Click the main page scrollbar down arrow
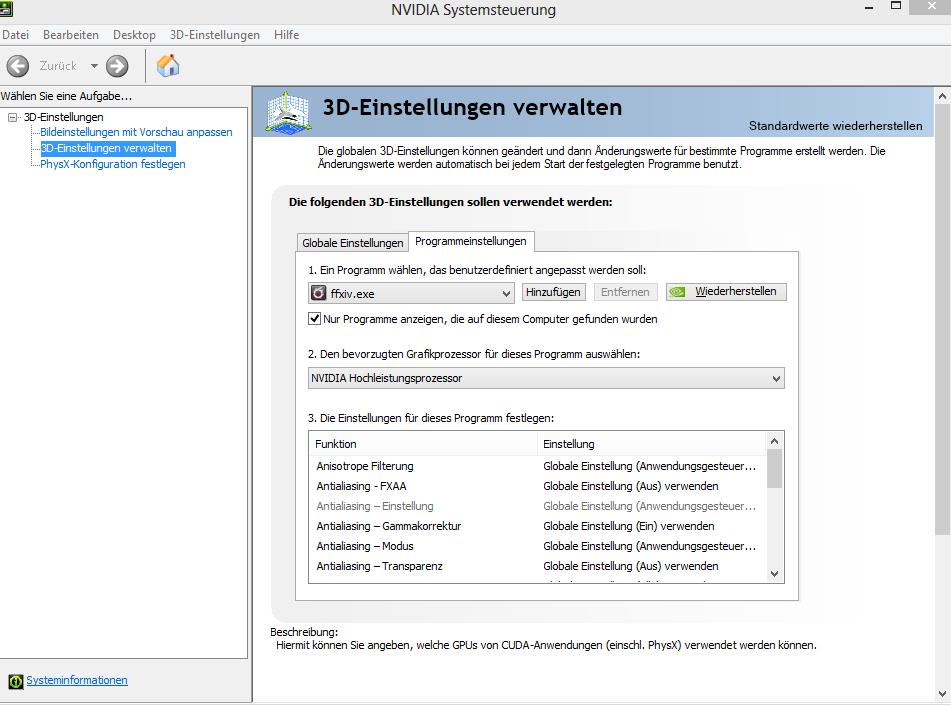The width and height of the screenshot is (951, 705). (x=943, y=694)
